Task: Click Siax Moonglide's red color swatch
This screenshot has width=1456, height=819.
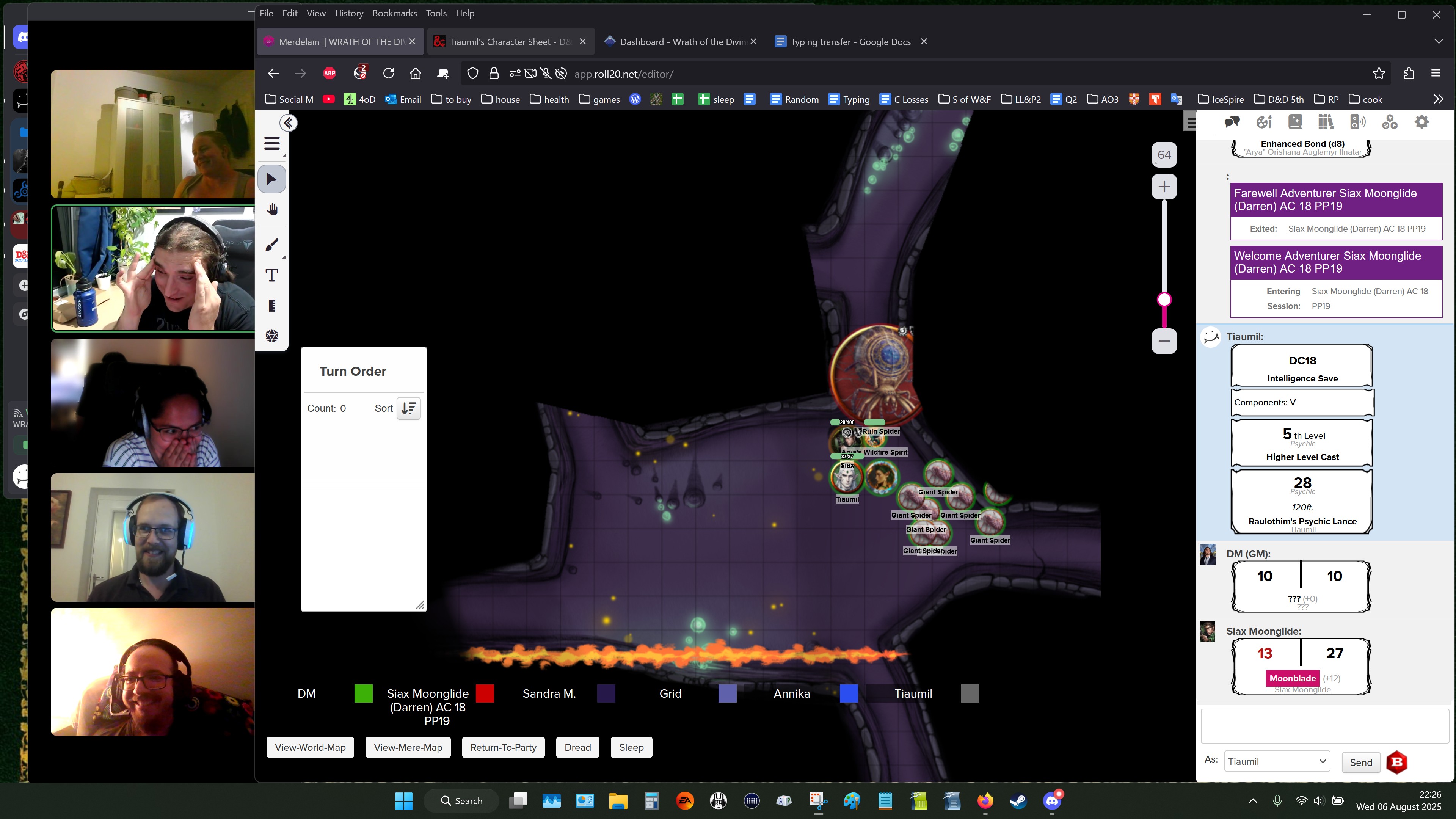Action: point(485,693)
